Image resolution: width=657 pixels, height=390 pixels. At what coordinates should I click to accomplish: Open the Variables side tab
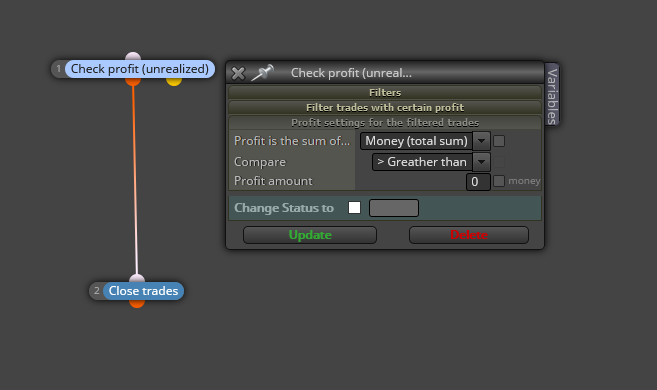click(552, 95)
